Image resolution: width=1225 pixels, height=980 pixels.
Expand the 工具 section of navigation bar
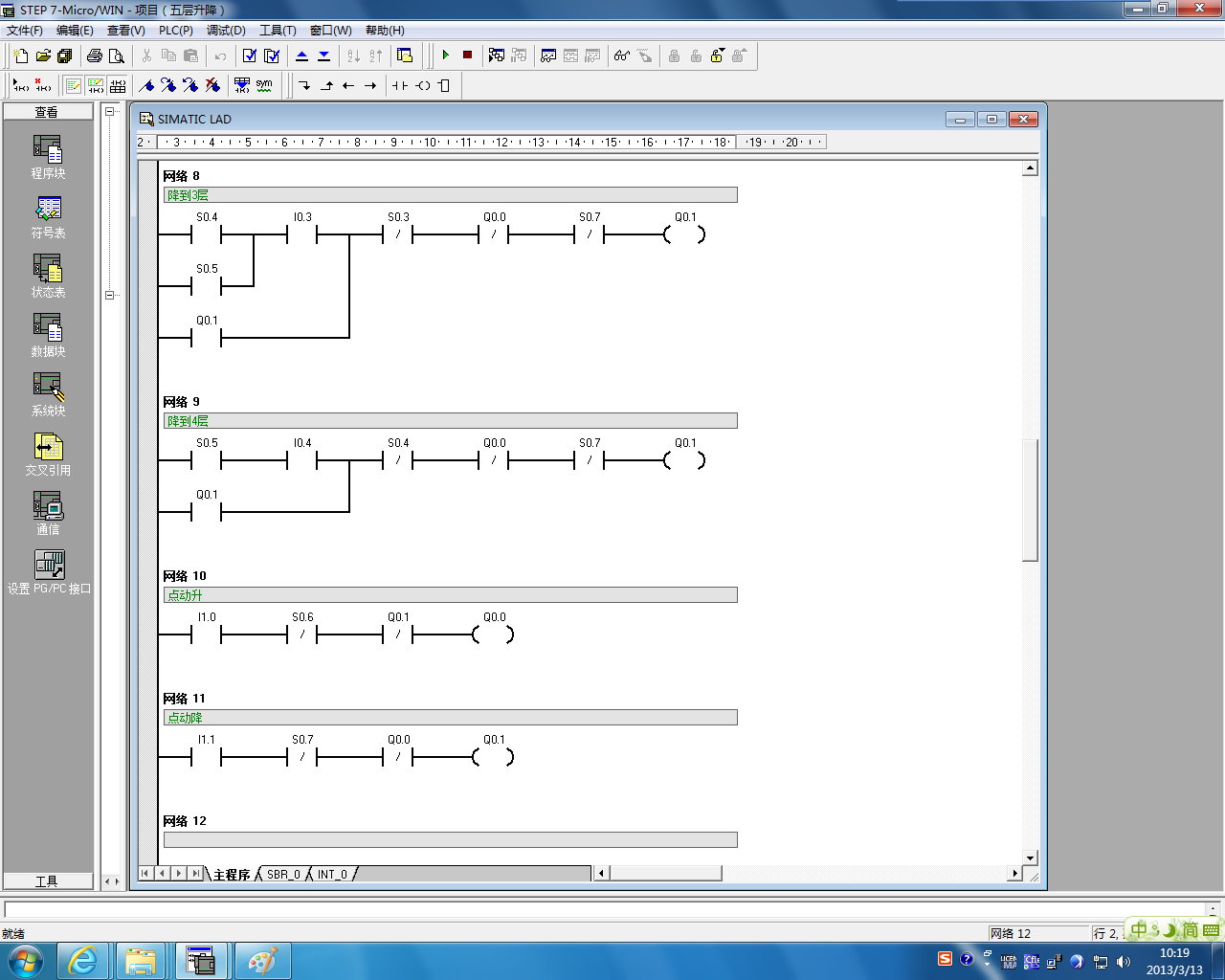coord(48,881)
